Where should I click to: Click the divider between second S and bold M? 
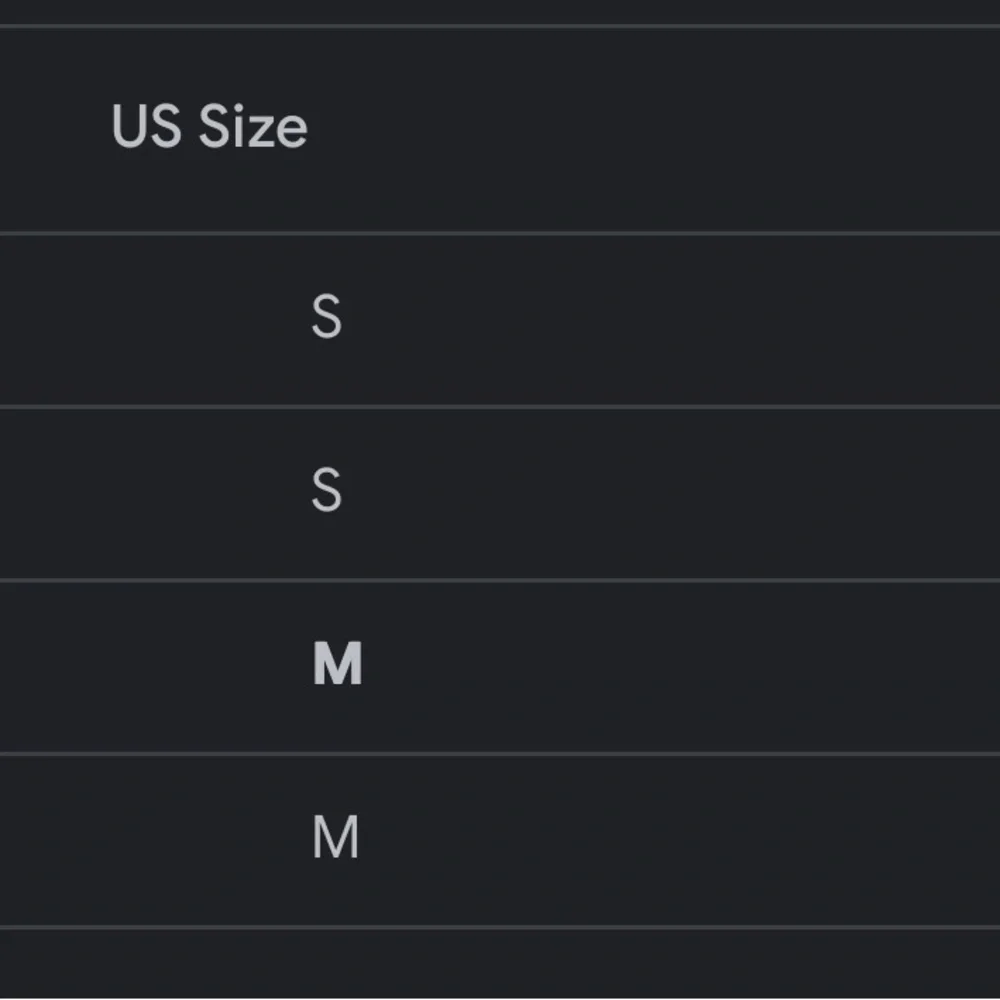coord(500,580)
